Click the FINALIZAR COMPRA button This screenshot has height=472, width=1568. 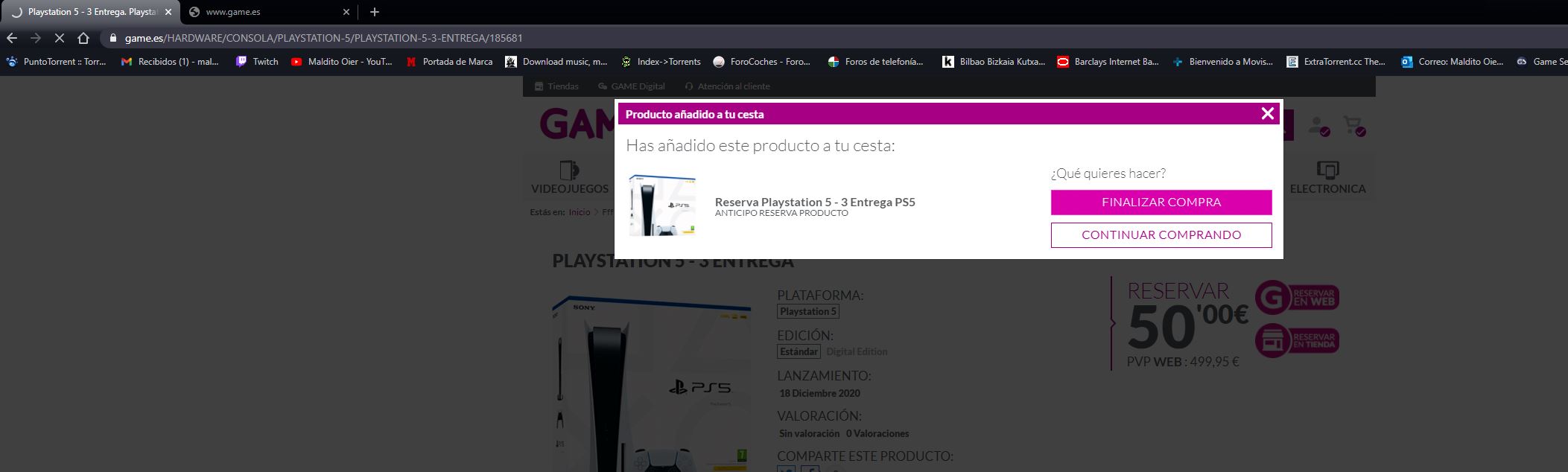pyautogui.click(x=1161, y=202)
